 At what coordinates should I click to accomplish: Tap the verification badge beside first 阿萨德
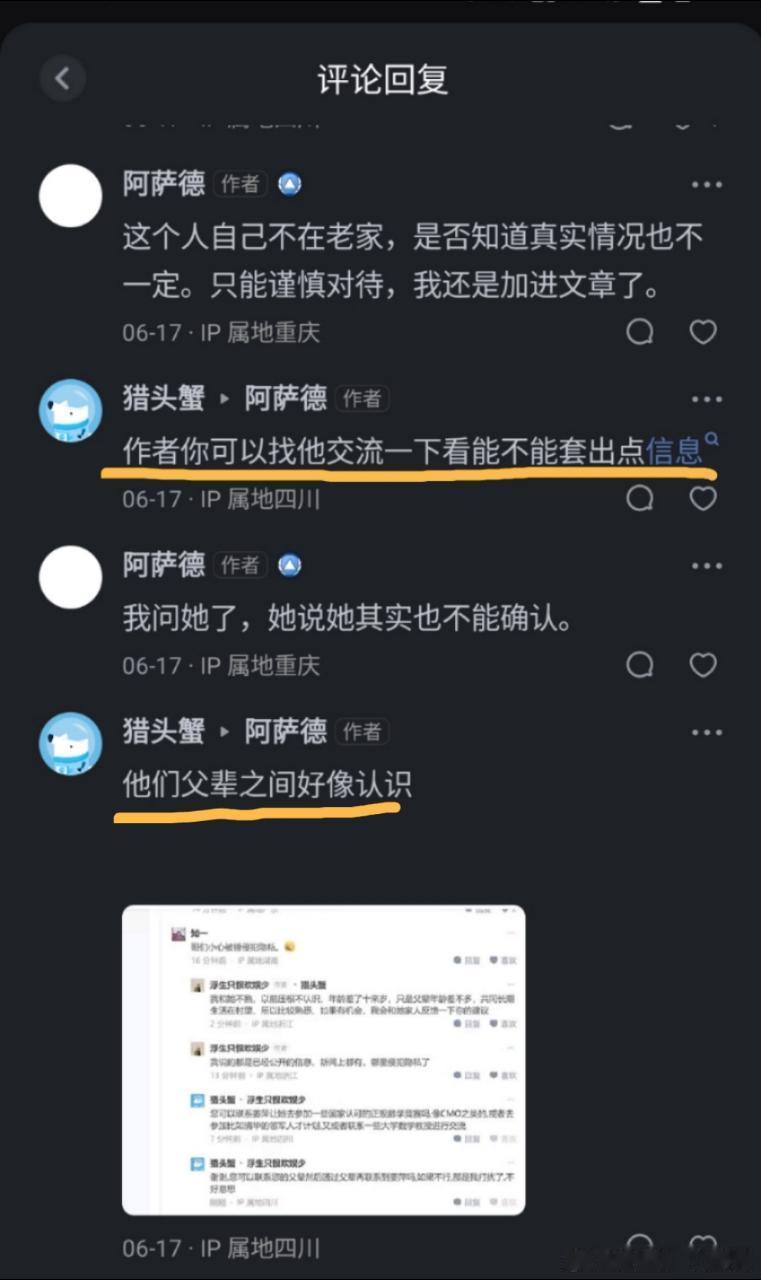[289, 184]
